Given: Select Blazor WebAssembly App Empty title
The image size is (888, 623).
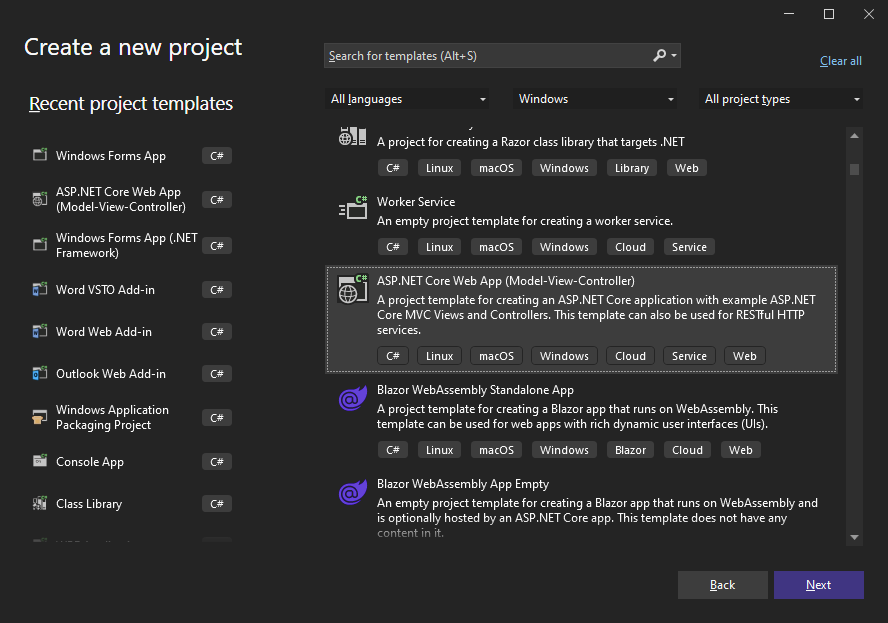Looking at the screenshot, I should tap(463, 484).
